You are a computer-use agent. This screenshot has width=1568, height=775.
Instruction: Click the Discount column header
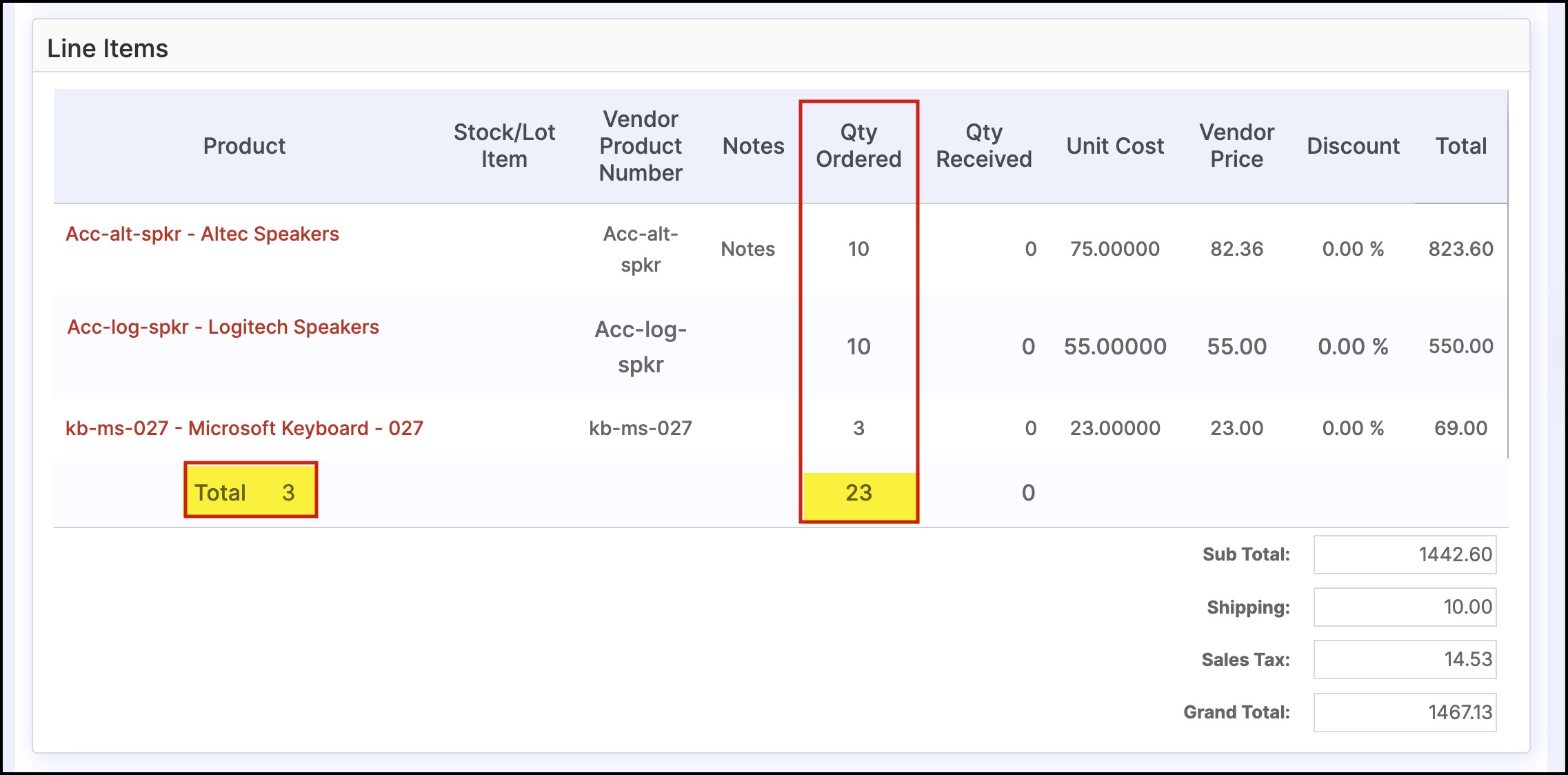point(1353,146)
